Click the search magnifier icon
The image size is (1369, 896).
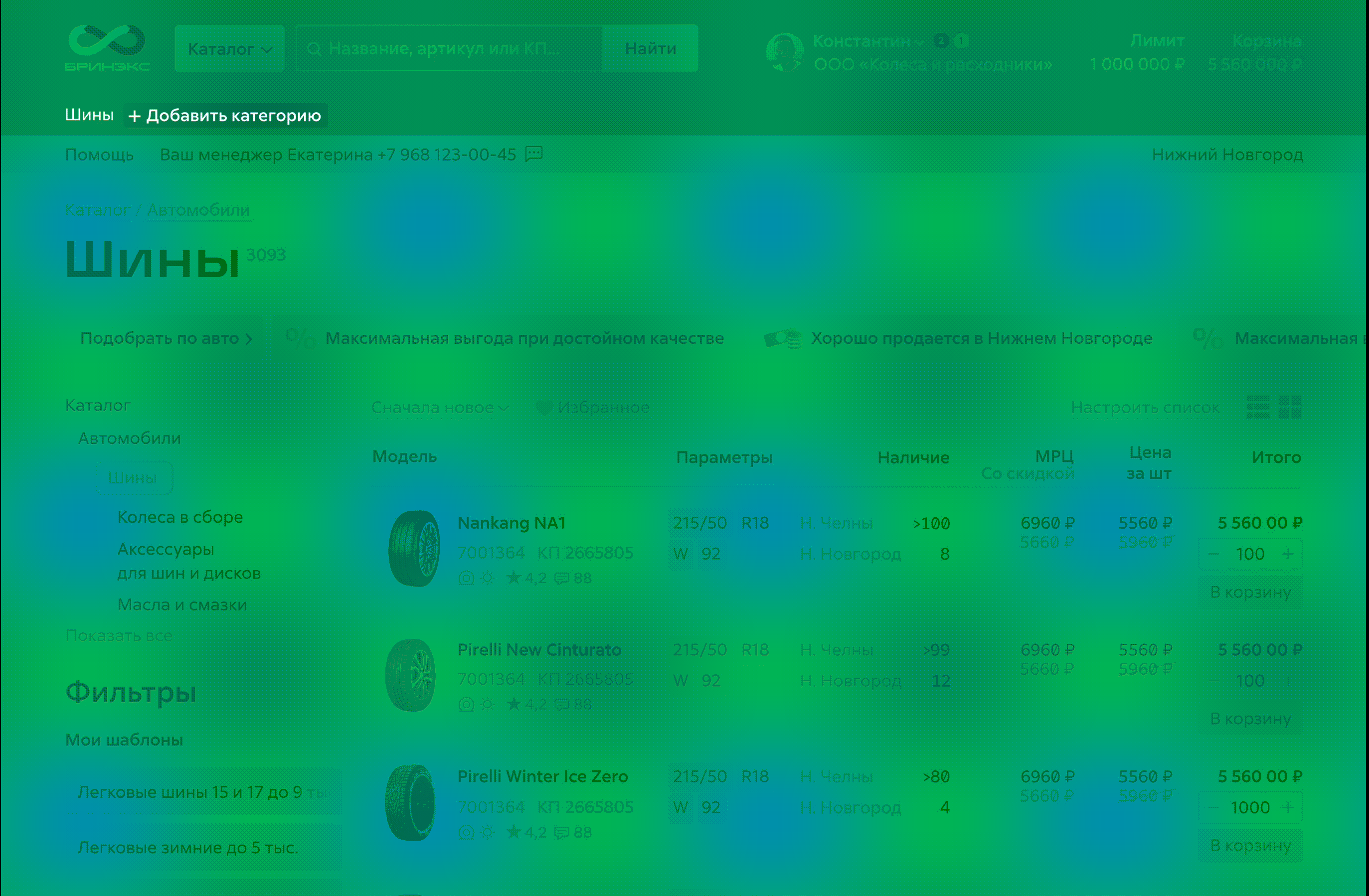[314, 49]
